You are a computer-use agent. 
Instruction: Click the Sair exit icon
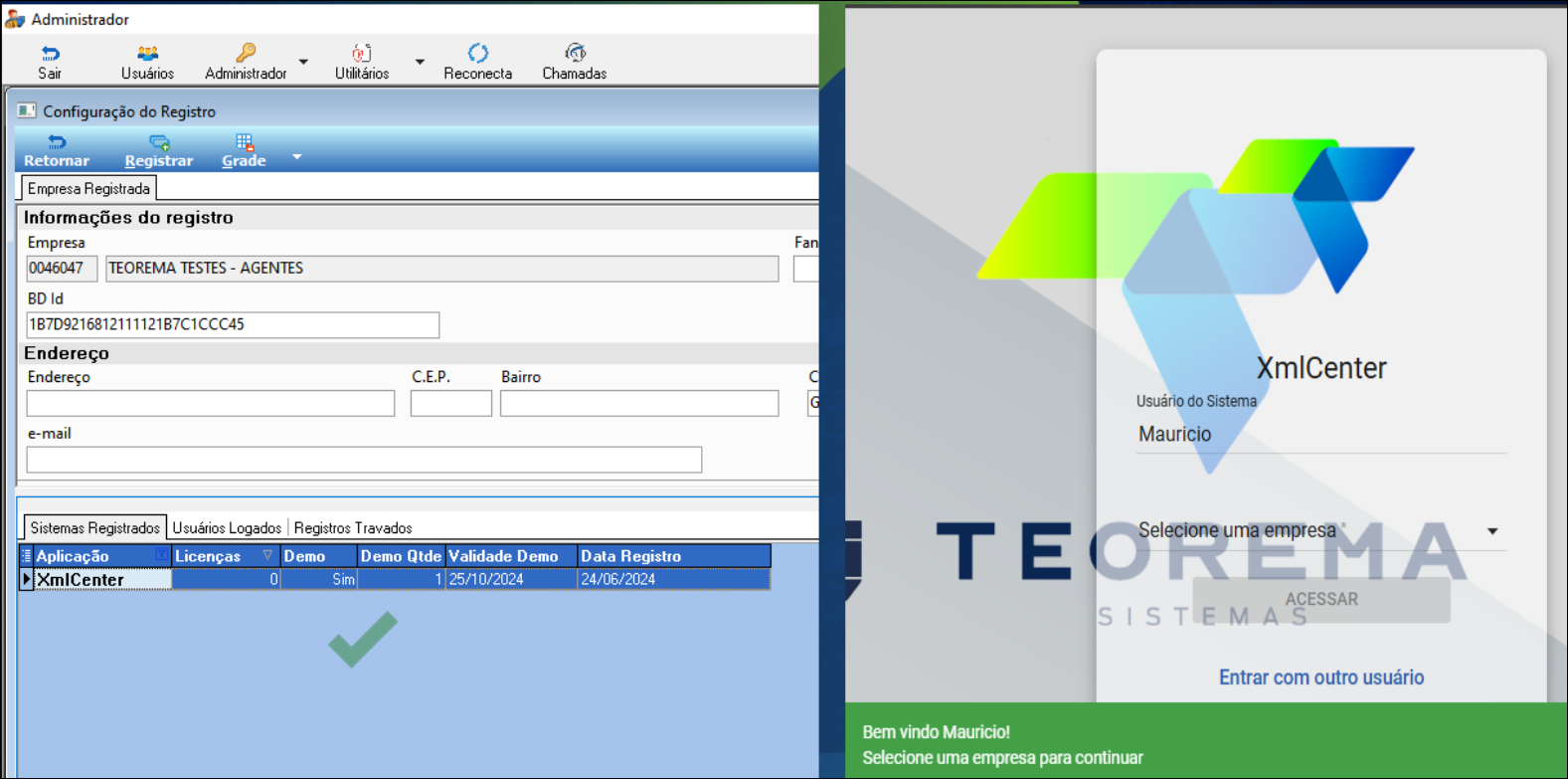coord(50,54)
